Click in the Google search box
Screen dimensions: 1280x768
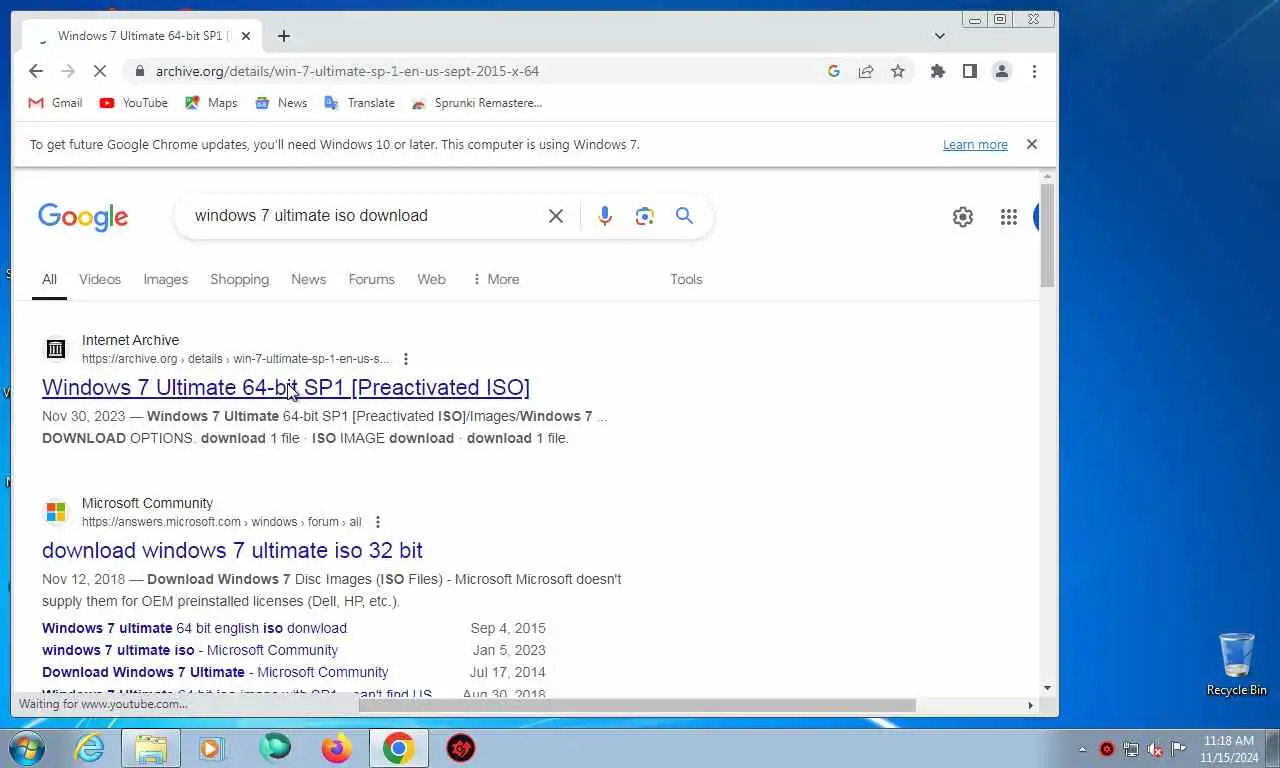365,216
